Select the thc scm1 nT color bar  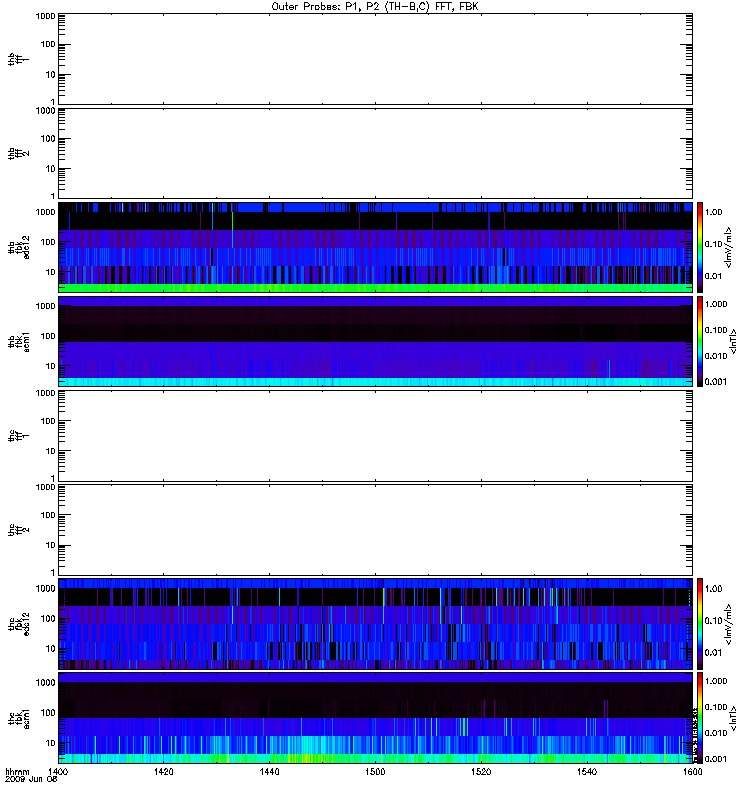pyautogui.click(x=700, y=718)
